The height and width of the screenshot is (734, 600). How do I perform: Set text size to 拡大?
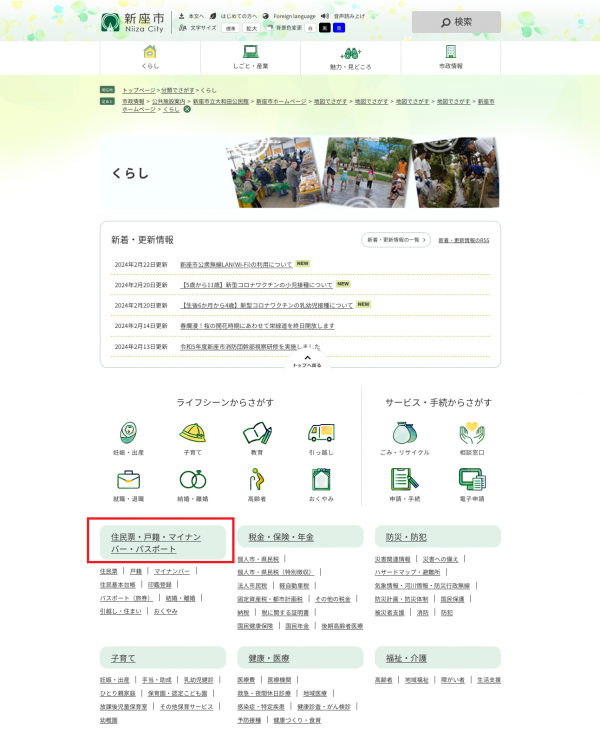(x=251, y=28)
